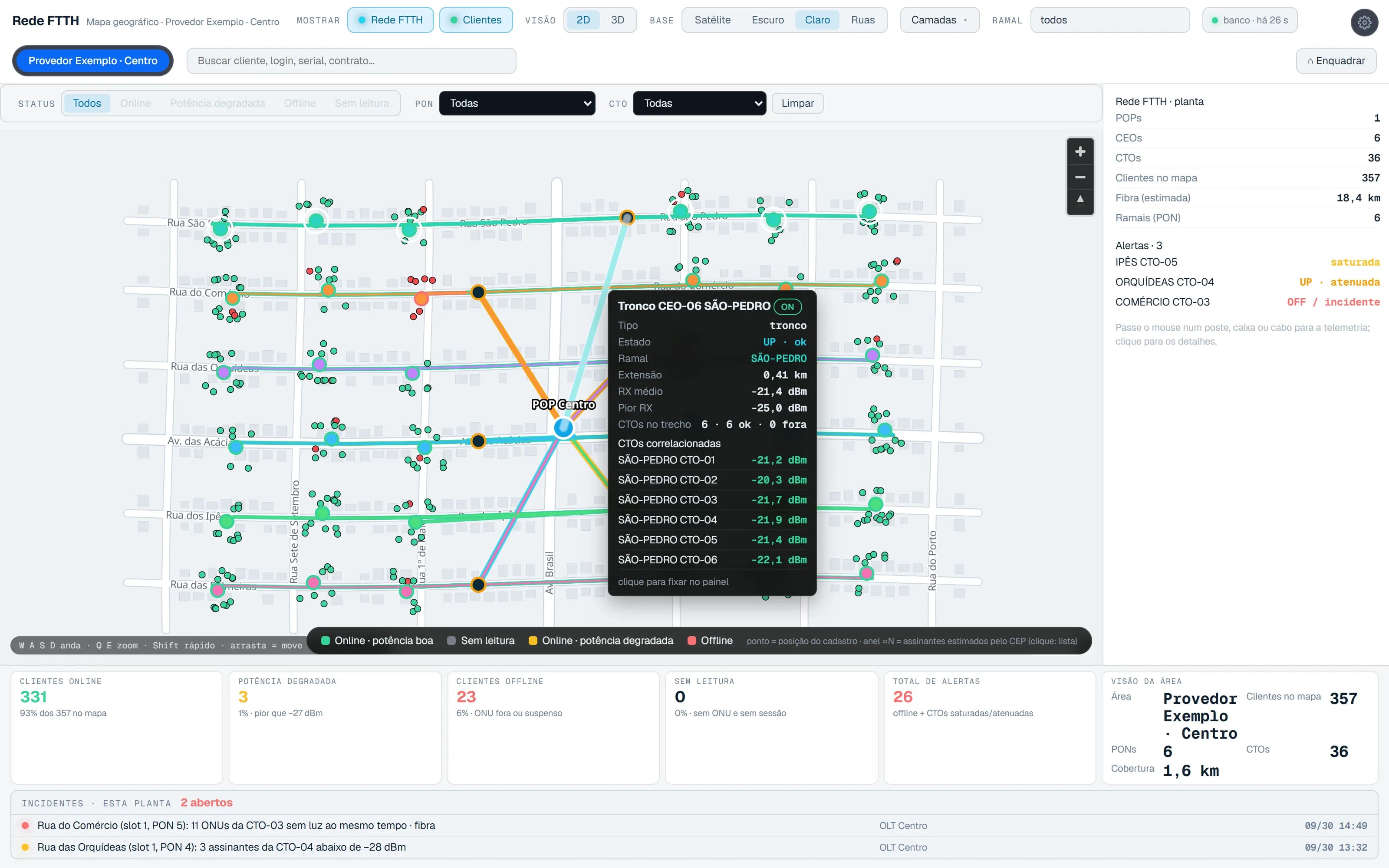Screen dimensions: 1389x868
Task: Filter status by Todos
Action: tap(87, 103)
